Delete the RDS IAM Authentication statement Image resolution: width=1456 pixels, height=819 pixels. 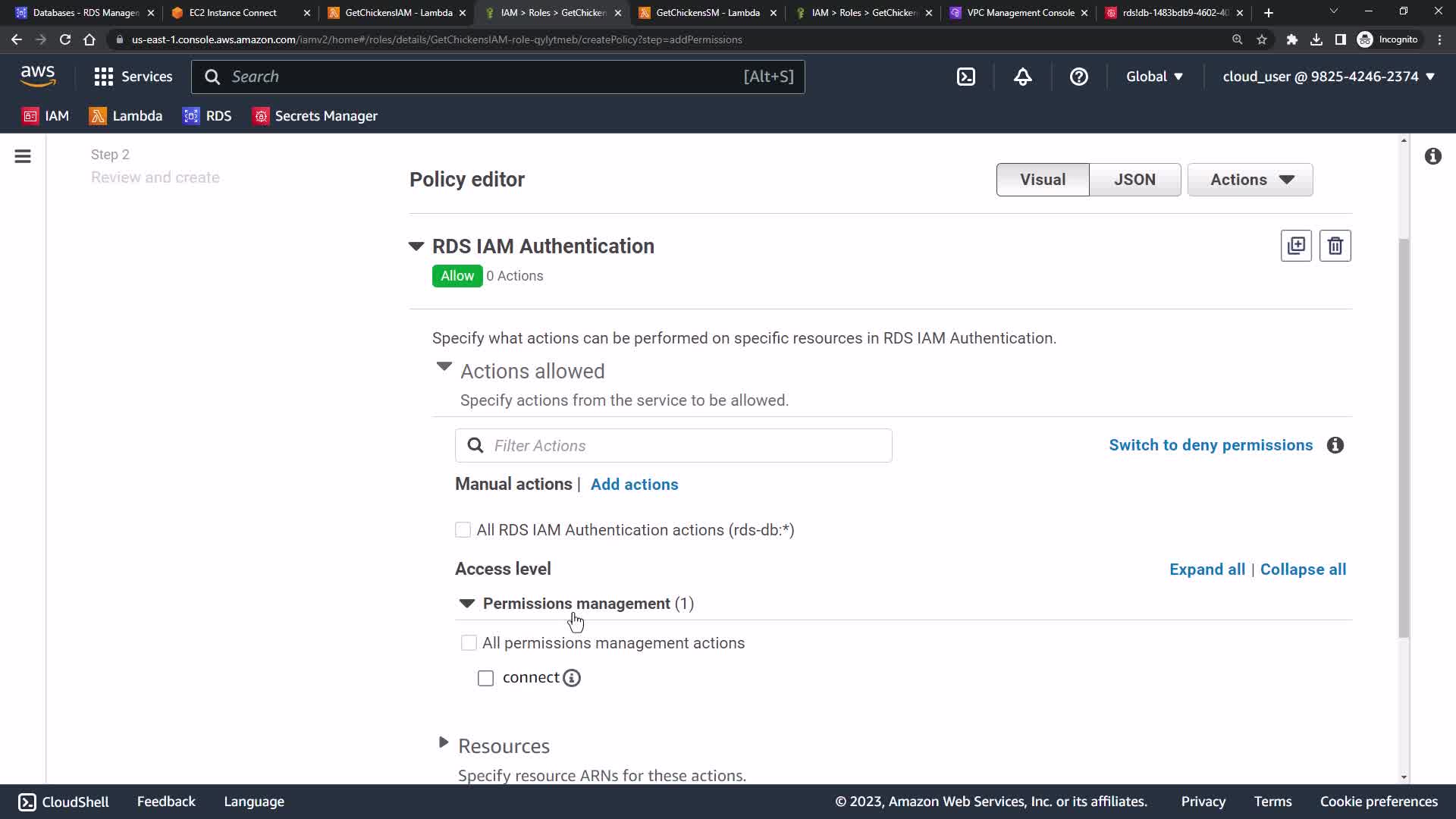tap(1335, 246)
